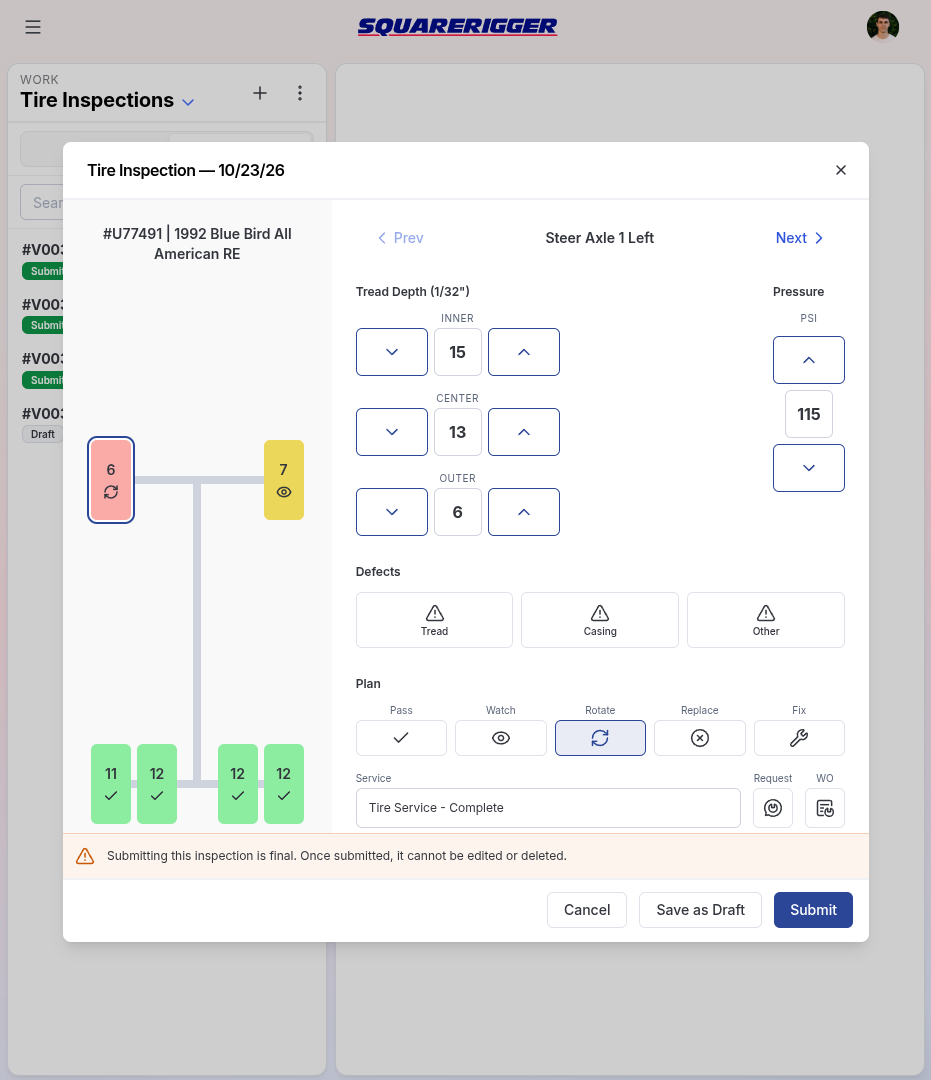Toggle the Casing defect button

(600, 620)
